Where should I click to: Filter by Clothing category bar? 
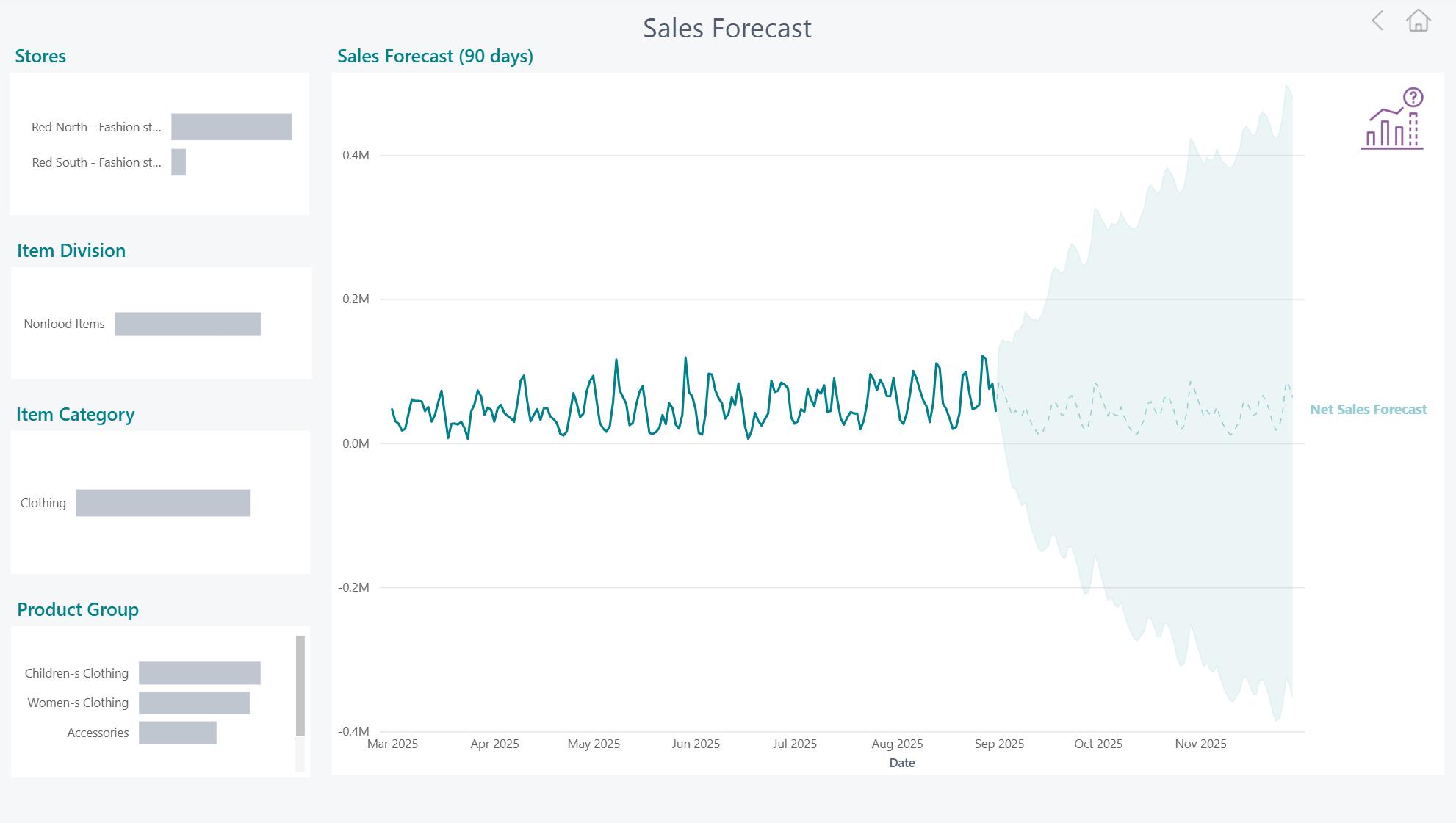coord(163,503)
